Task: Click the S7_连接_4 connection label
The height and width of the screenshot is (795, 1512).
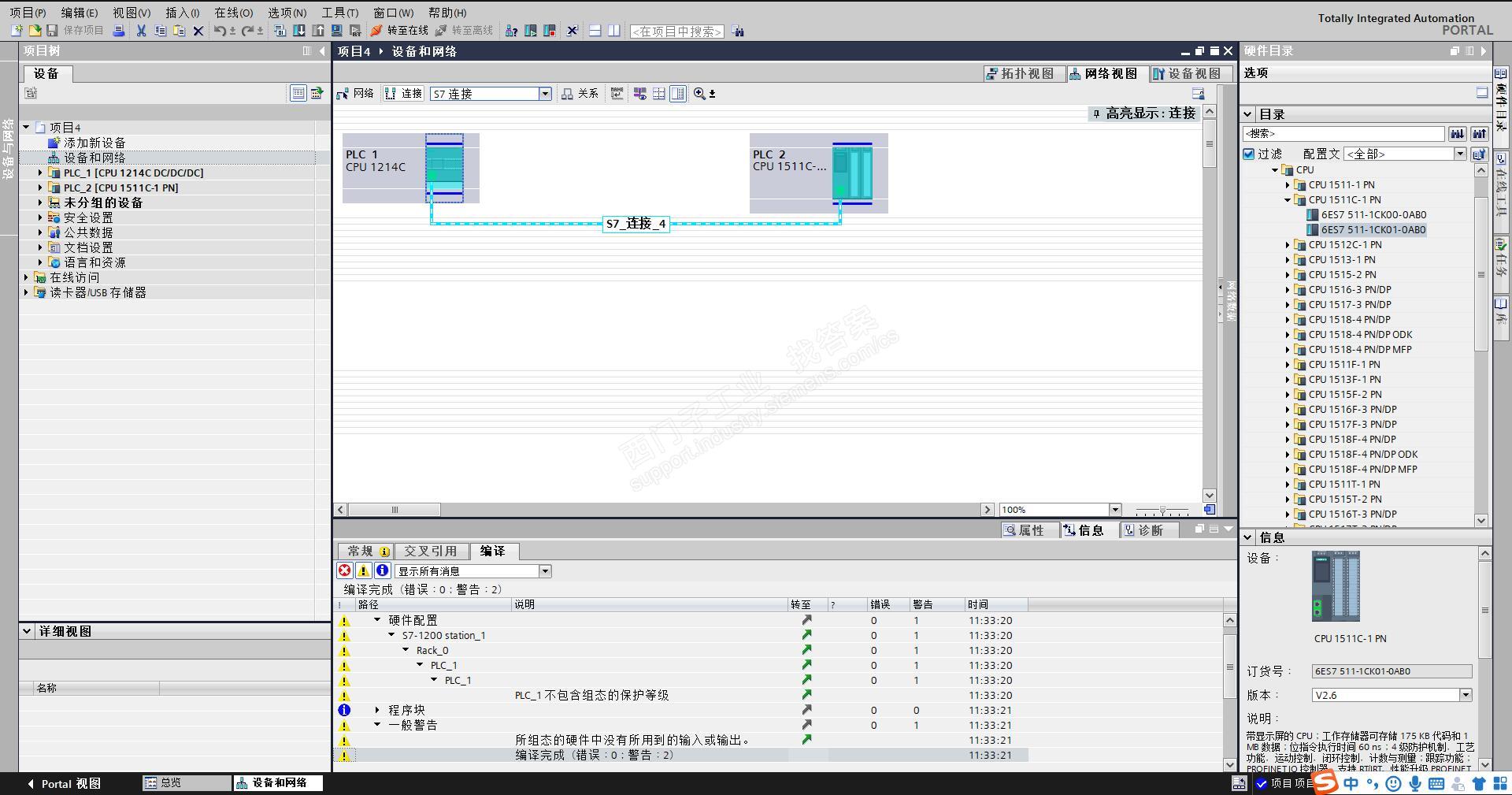Action: 636,224
